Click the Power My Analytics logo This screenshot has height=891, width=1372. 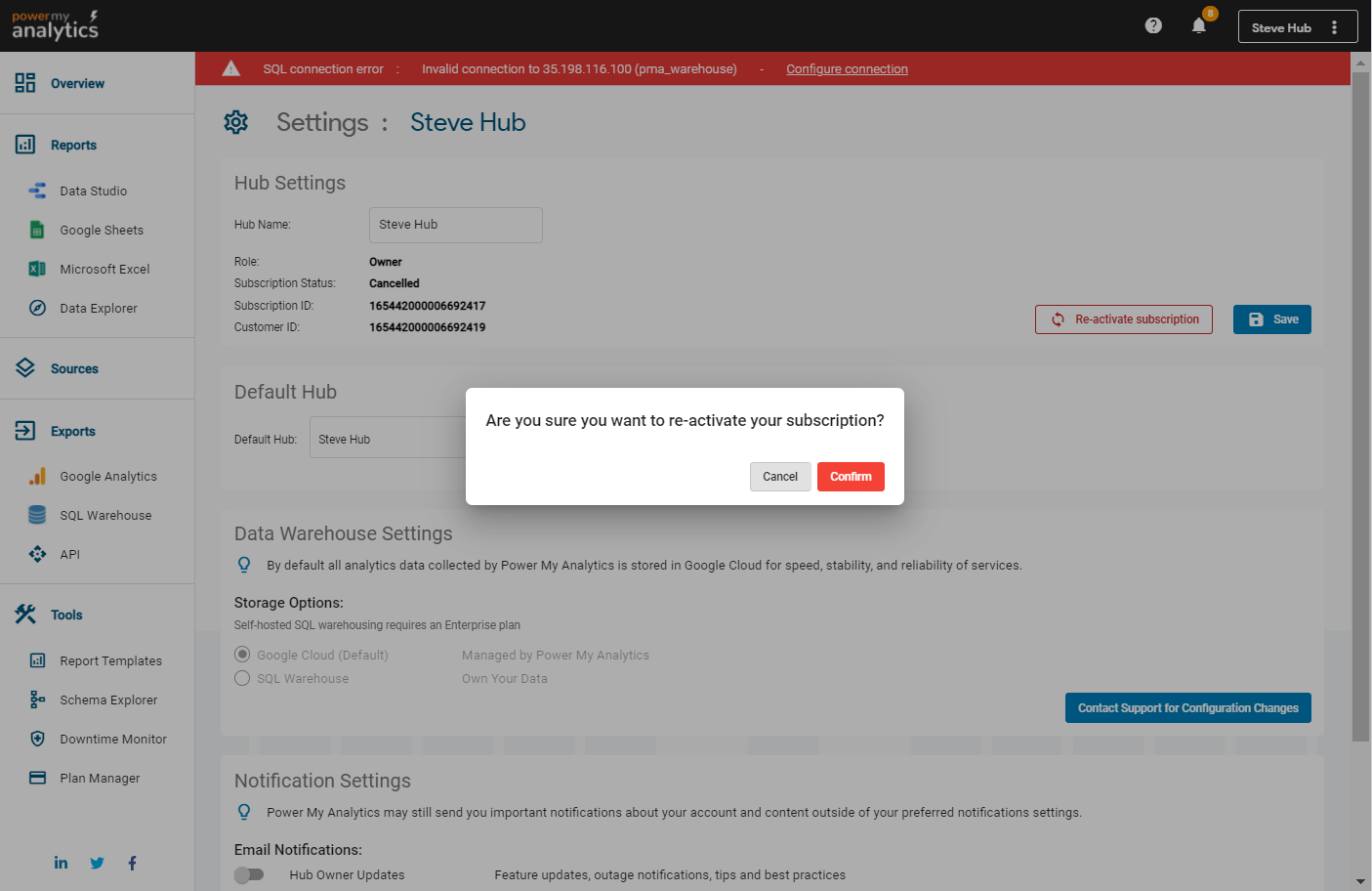coord(55,25)
